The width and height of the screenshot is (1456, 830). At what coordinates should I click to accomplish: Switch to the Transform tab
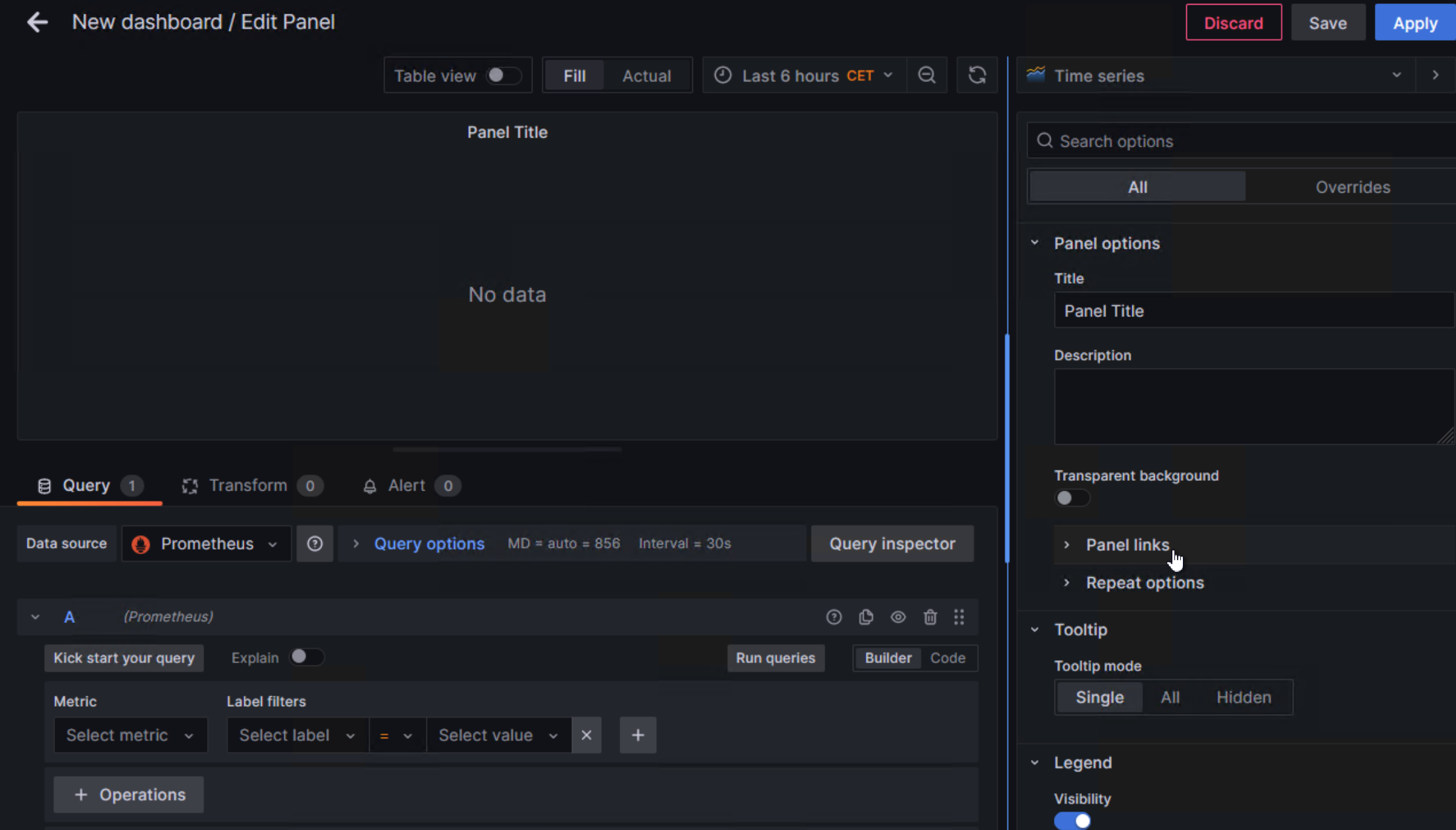248,485
